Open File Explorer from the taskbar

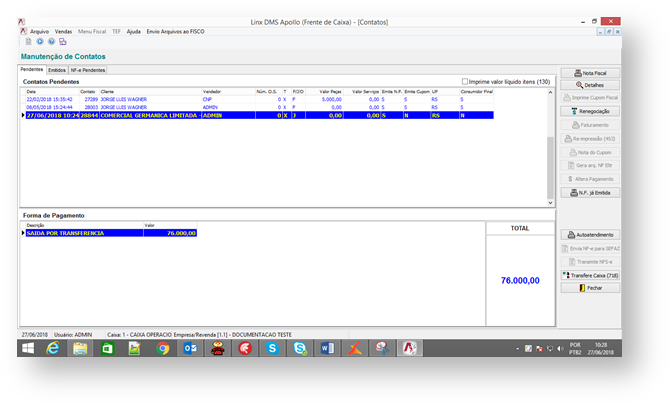click(80, 349)
